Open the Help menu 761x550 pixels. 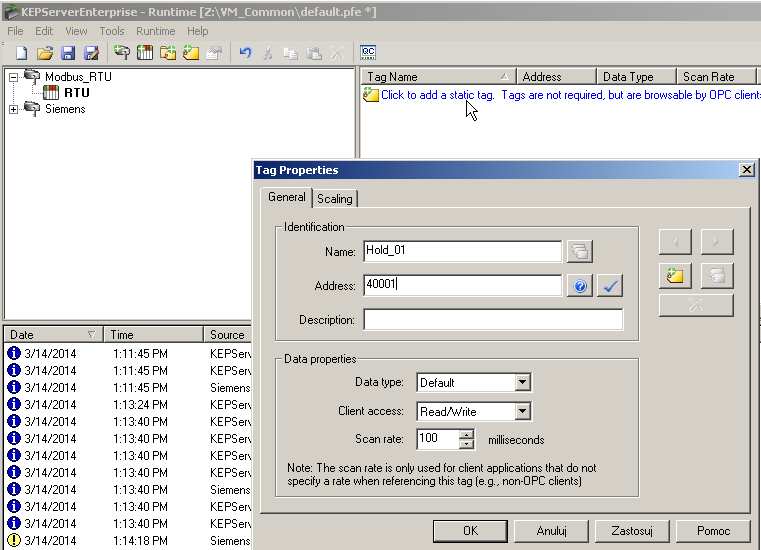coord(198,31)
